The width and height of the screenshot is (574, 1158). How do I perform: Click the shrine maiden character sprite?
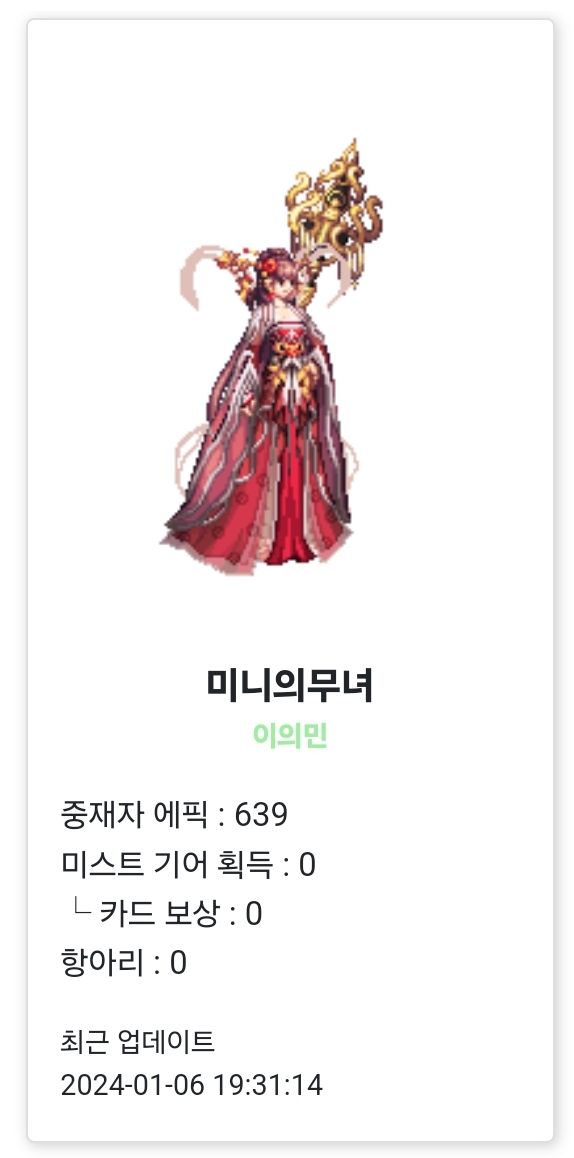click(270, 357)
